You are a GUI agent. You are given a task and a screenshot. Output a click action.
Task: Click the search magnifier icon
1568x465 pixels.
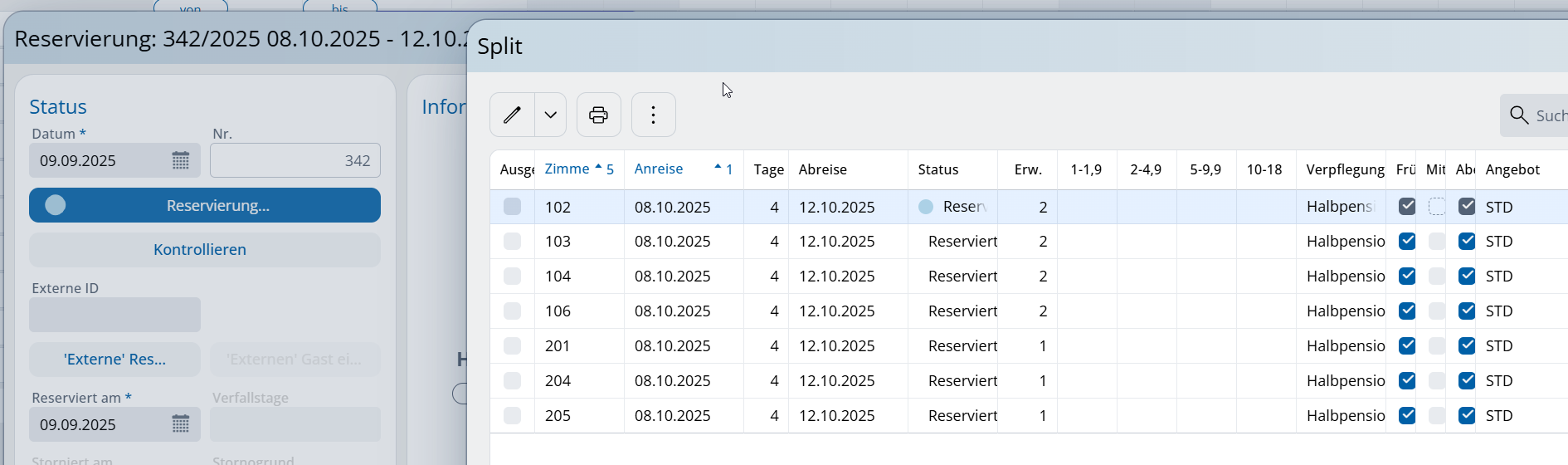pyautogui.click(x=1518, y=115)
